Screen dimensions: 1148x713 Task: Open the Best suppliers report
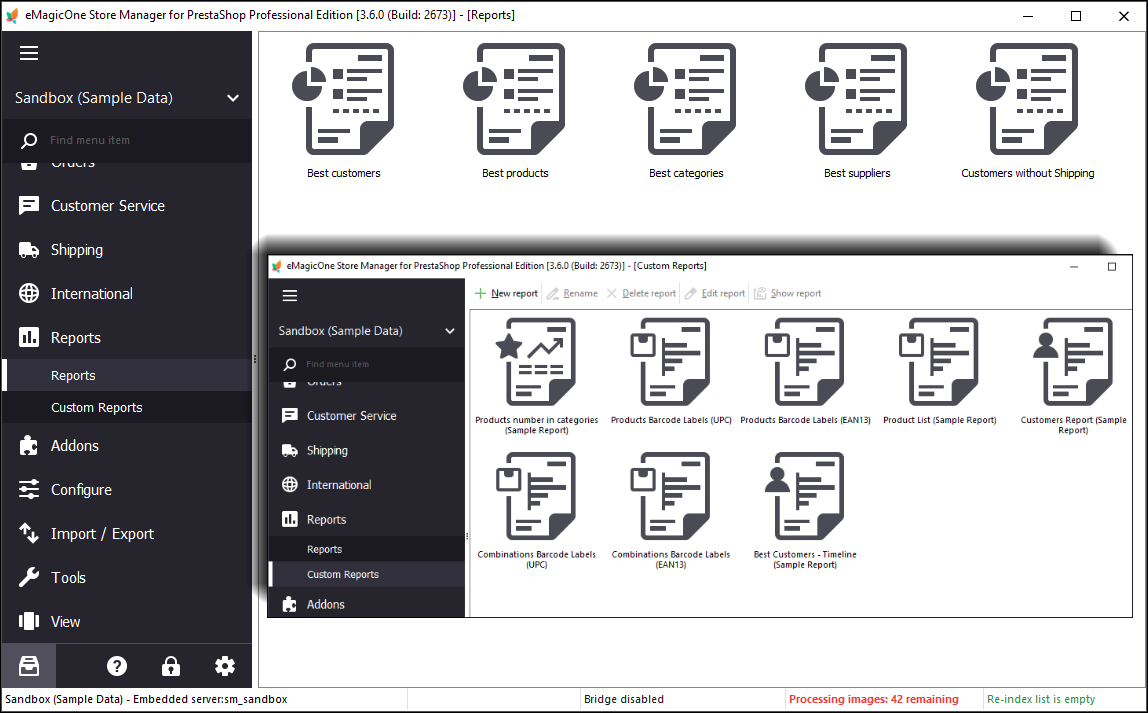point(857,110)
